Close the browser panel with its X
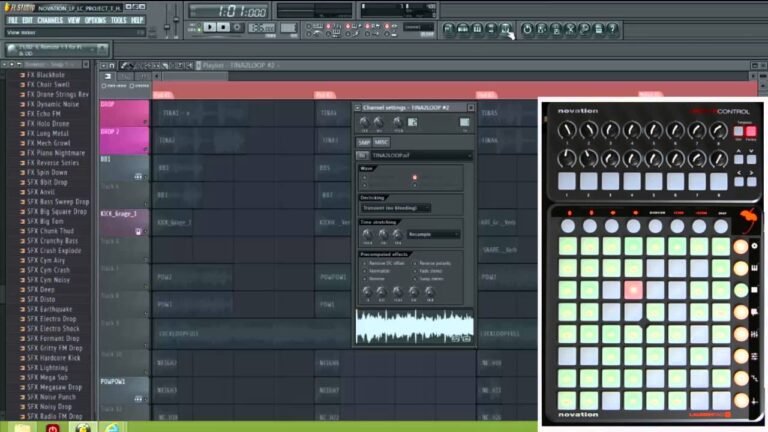This screenshot has height=432, width=768. click(86, 64)
